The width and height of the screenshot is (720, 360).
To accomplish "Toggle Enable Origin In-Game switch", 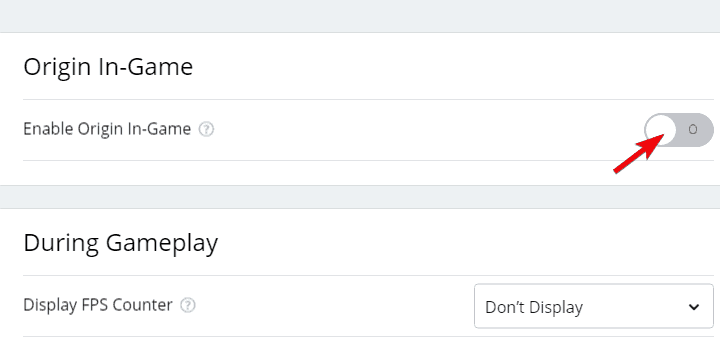I will 679,129.
